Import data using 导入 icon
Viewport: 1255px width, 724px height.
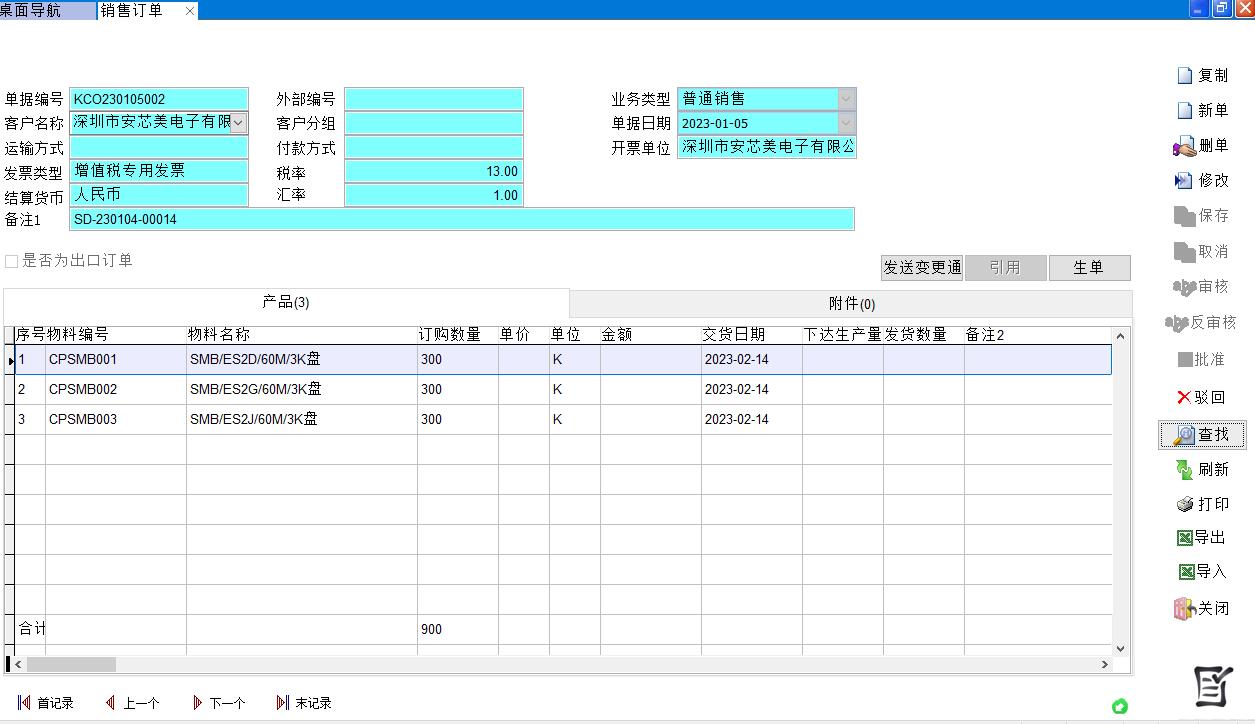pyautogui.click(x=1201, y=572)
